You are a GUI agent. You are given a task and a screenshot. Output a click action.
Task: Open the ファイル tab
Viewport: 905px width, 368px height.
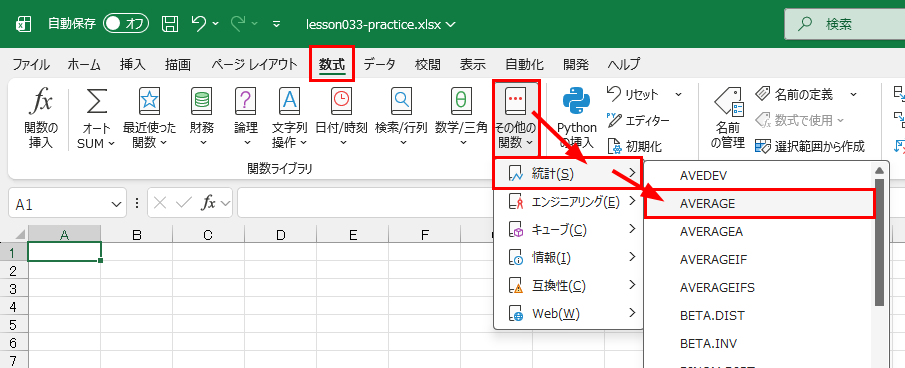31,64
